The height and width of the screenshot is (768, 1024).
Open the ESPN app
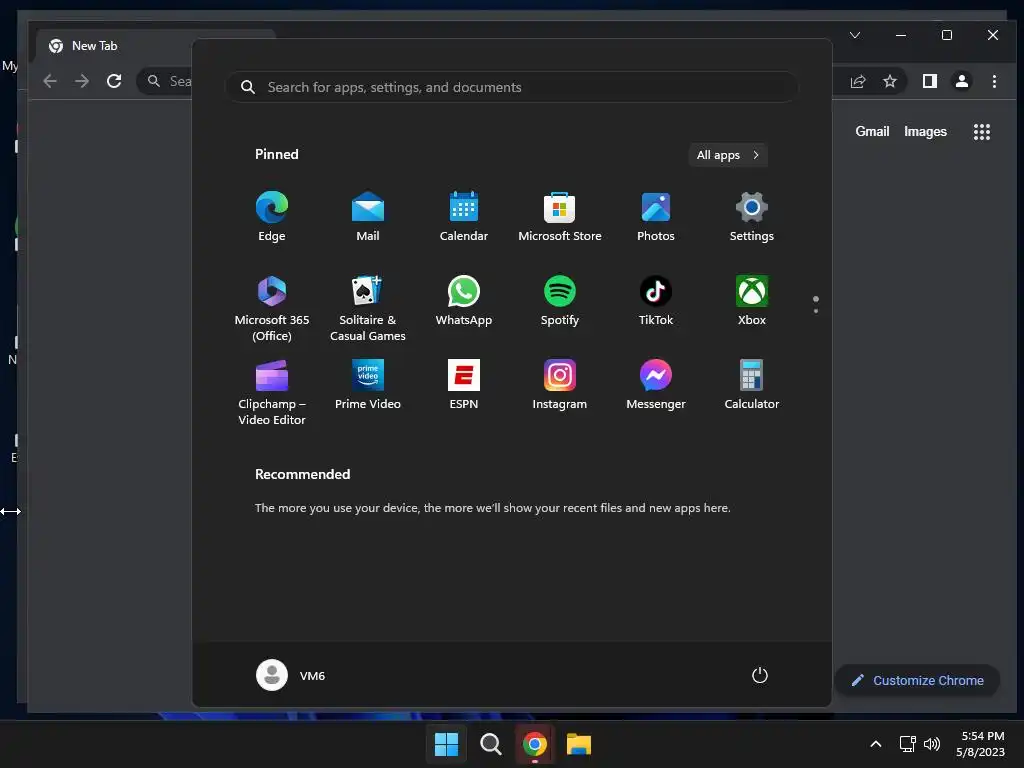pyautogui.click(x=464, y=385)
